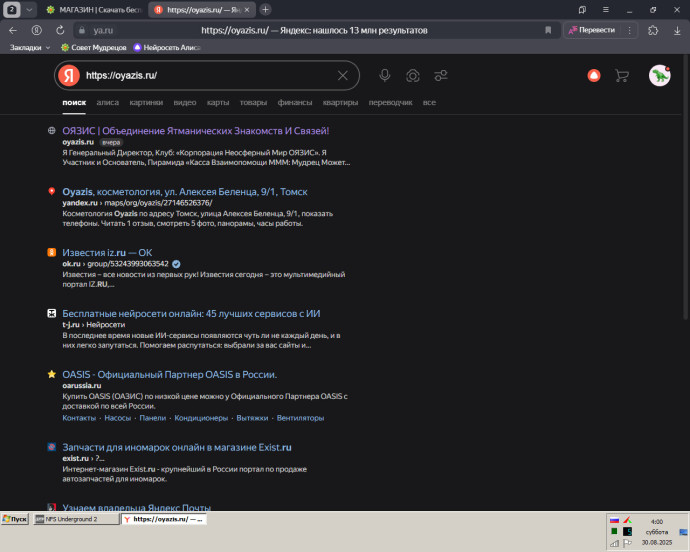Open the Панели sitelink under OASIS

153,418
